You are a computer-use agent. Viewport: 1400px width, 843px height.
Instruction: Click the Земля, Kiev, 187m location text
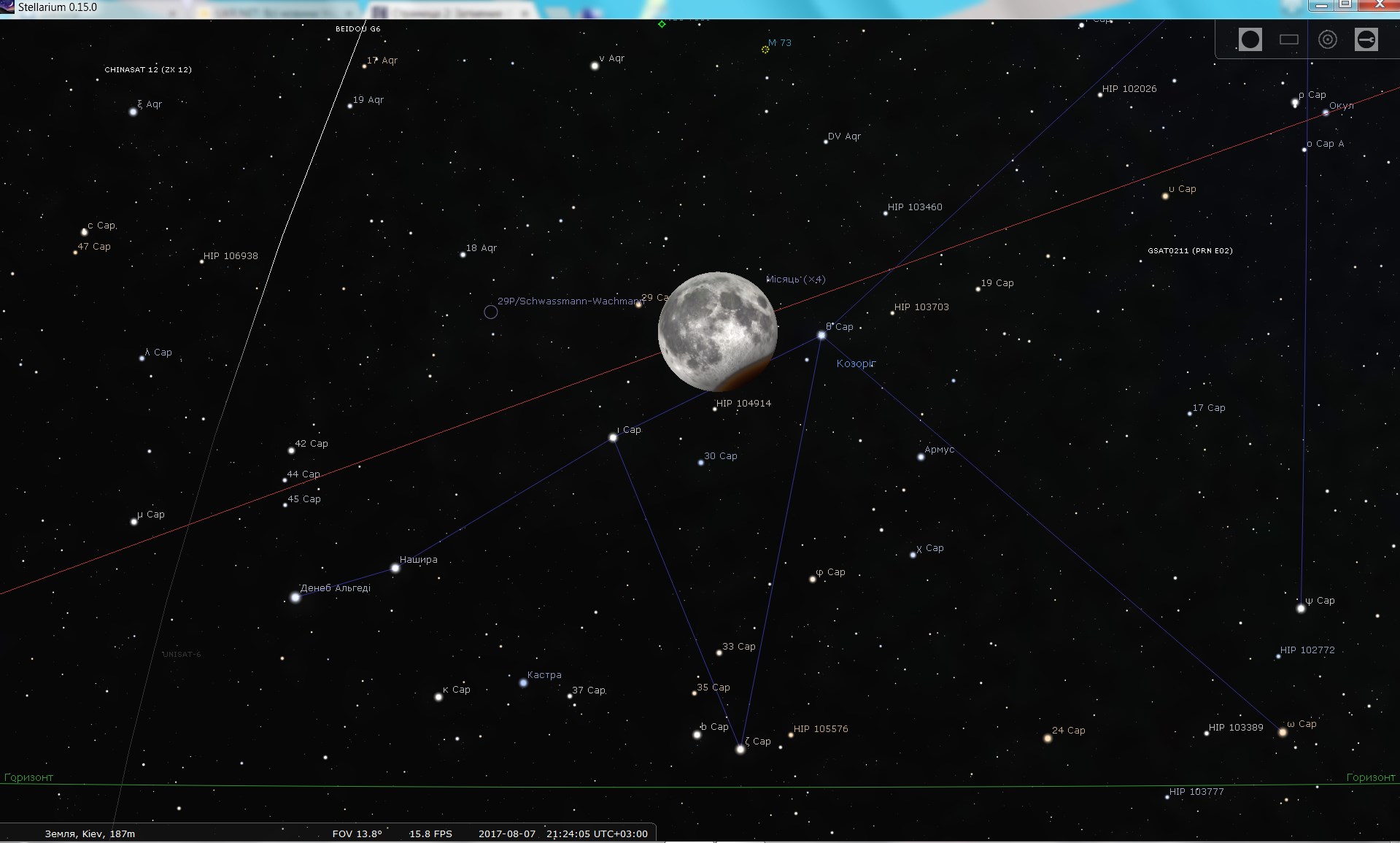pyautogui.click(x=90, y=834)
